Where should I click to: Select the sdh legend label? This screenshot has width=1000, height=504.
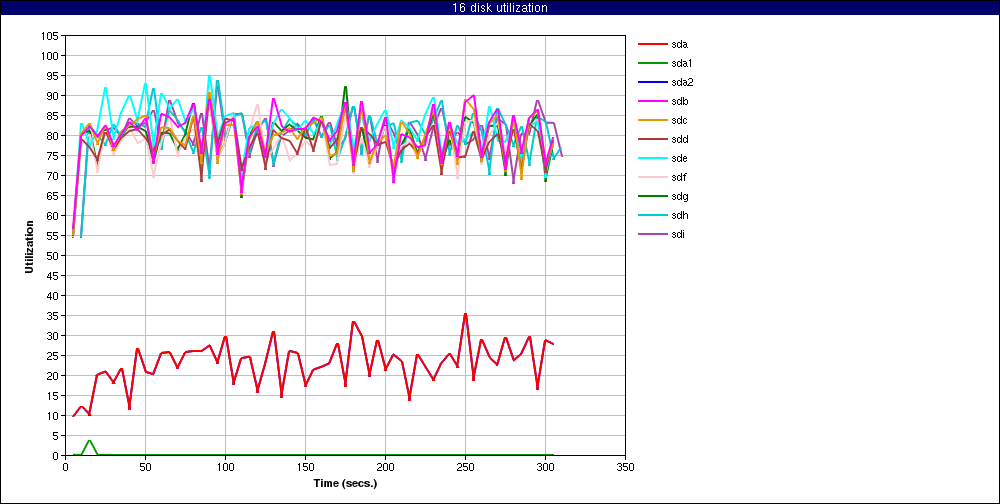click(x=680, y=216)
